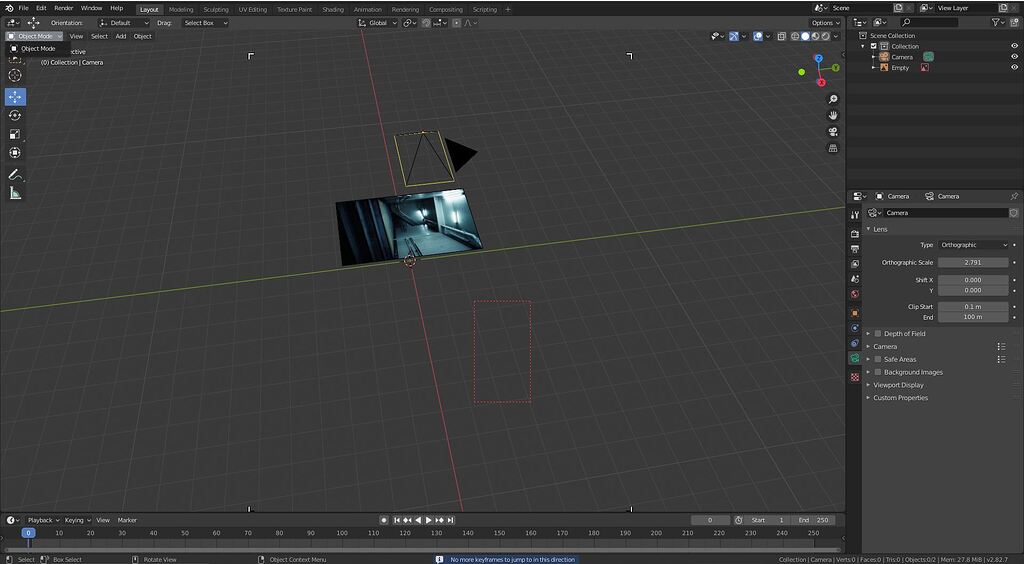1024x564 pixels.
Task: Open the Options dropdown in the viewport header
Action: pyautogui.click(x=825, y=23)
